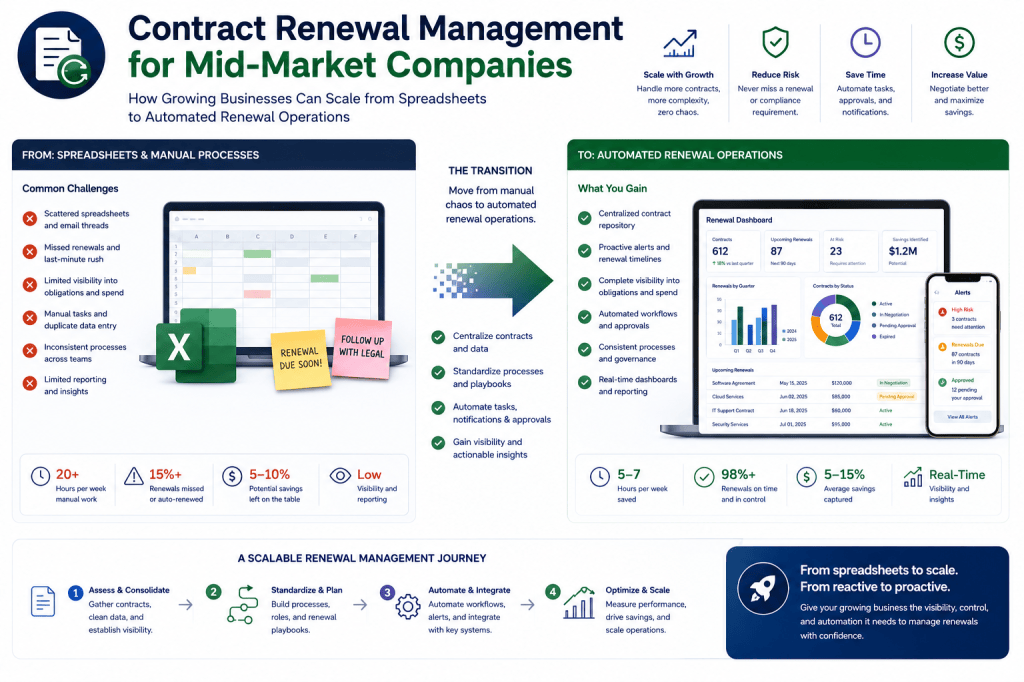The height and width of the screenshot is (682, 1024).
Task: Click the Software Agreement table row
Action: click(814, 383)
